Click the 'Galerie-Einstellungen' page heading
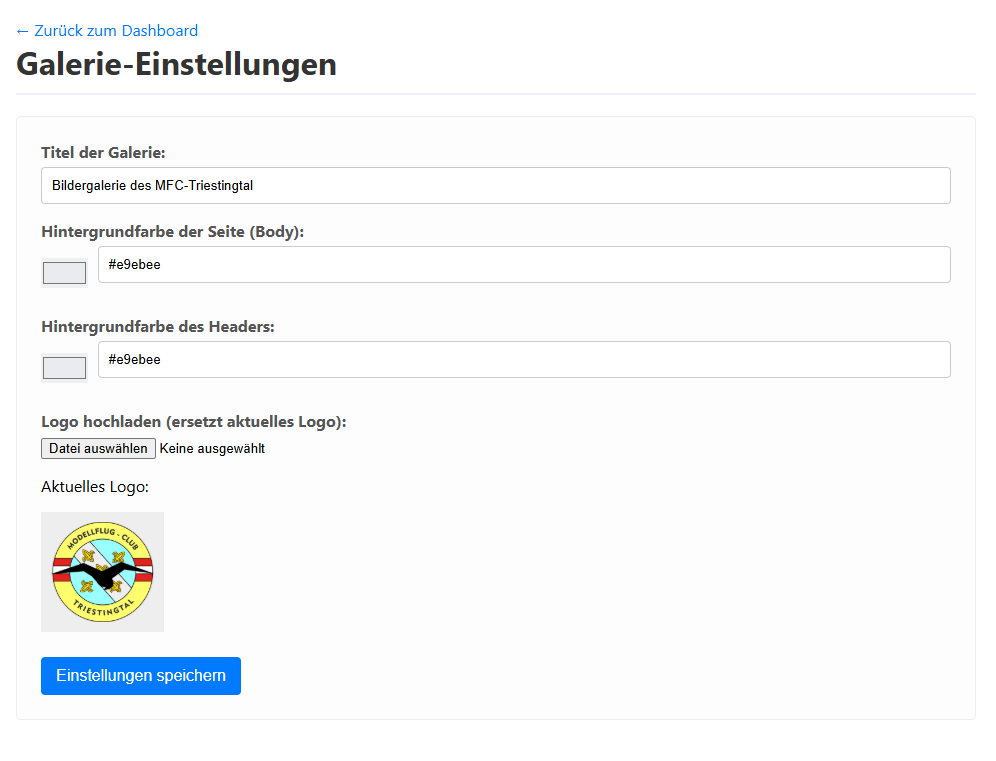Screen dimensions: 996x761 (x=176, y=64)
